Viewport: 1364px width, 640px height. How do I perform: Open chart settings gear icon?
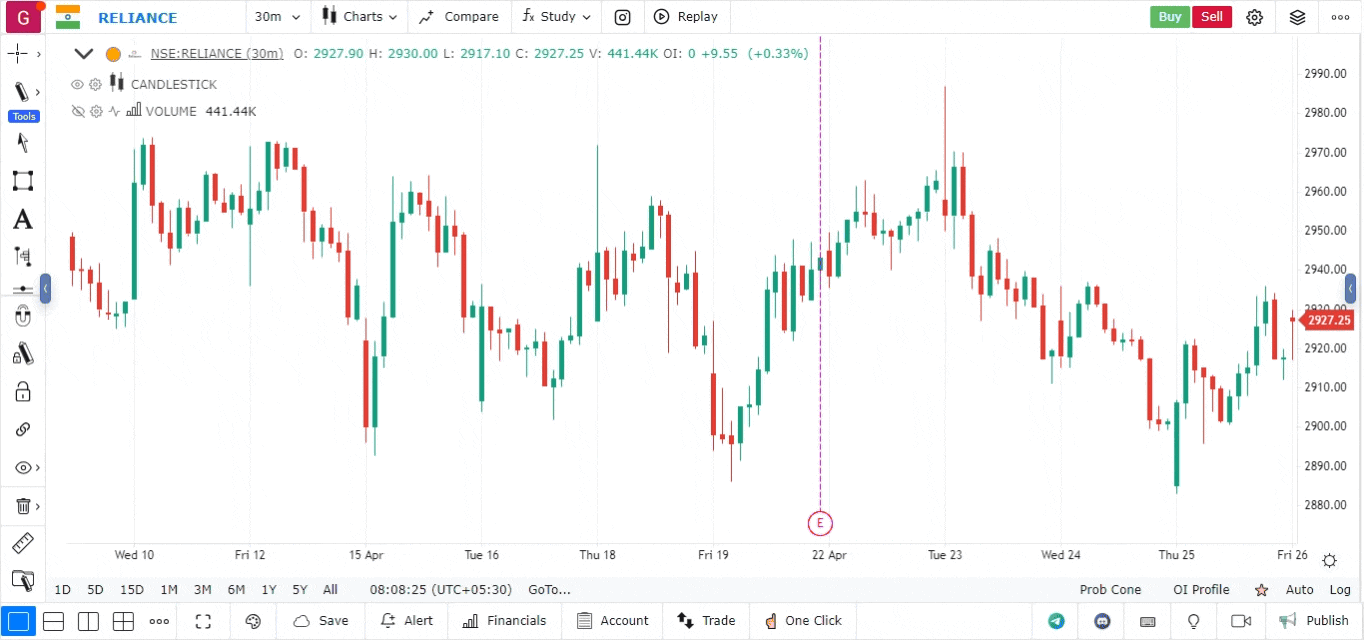pos(1255,17)
